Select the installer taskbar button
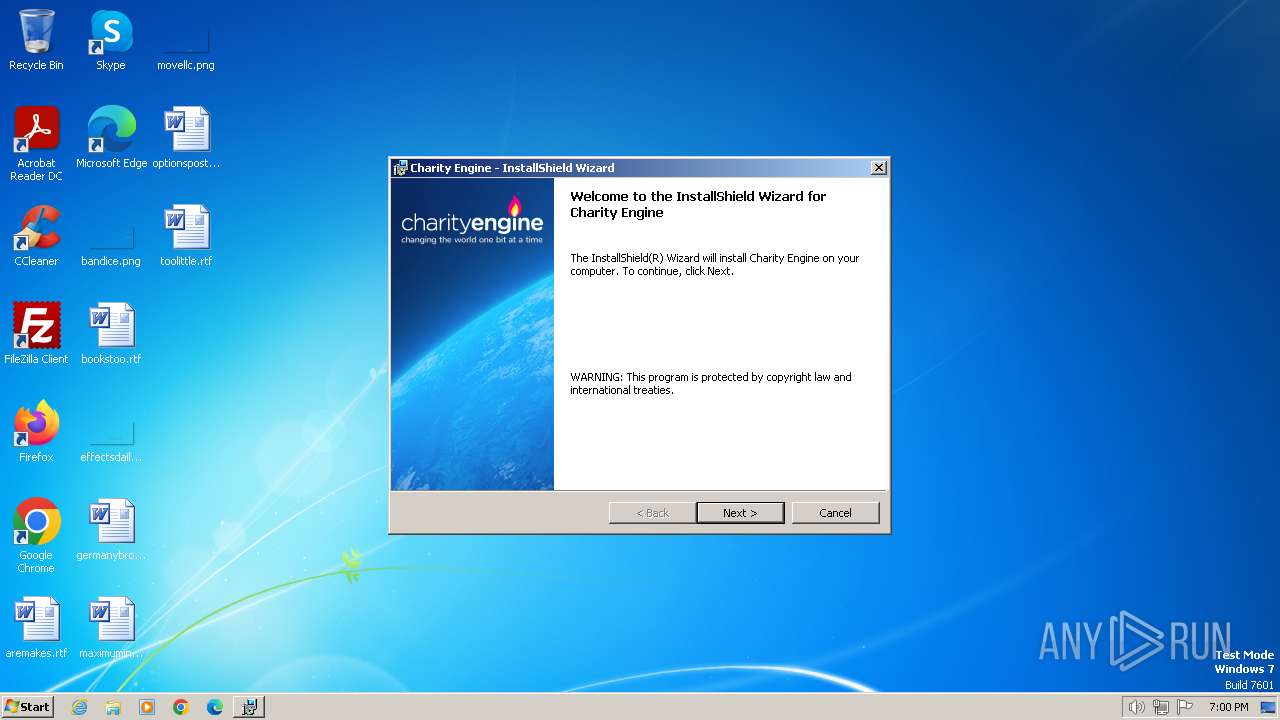 coord(249,707)
